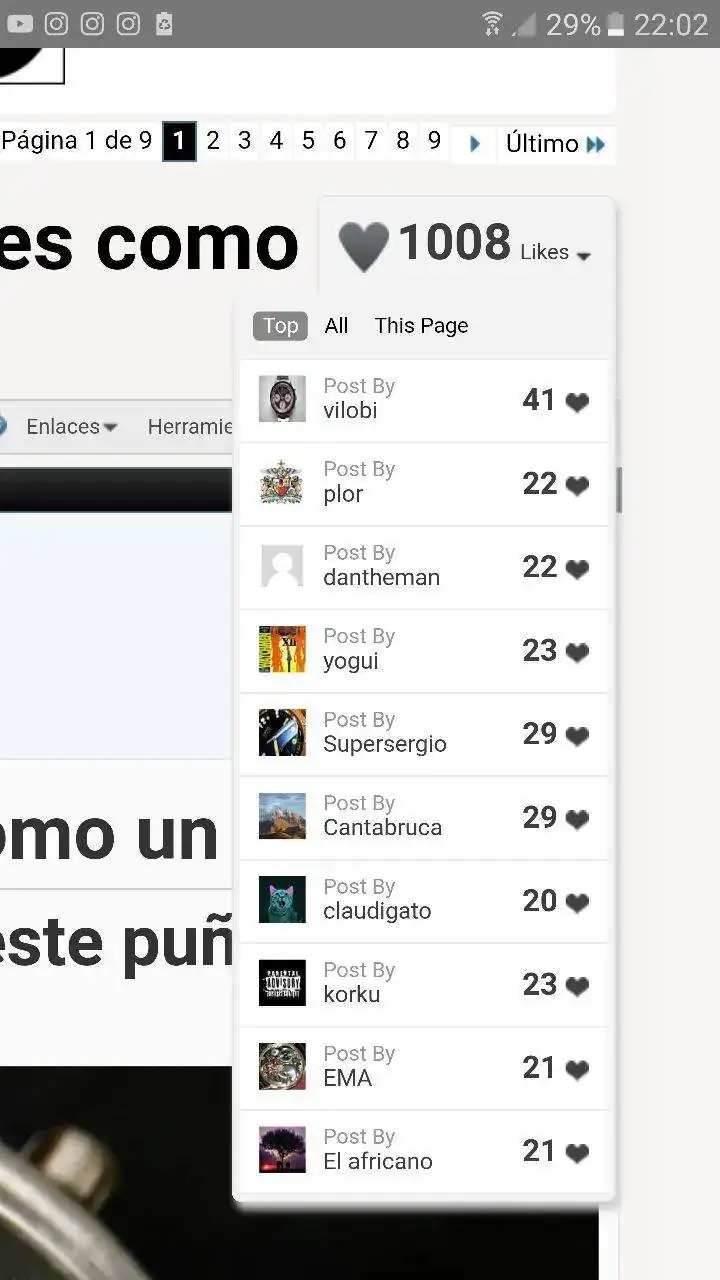Open vilobi's avatar thumbnail
720x1280 pixels.
282,399
